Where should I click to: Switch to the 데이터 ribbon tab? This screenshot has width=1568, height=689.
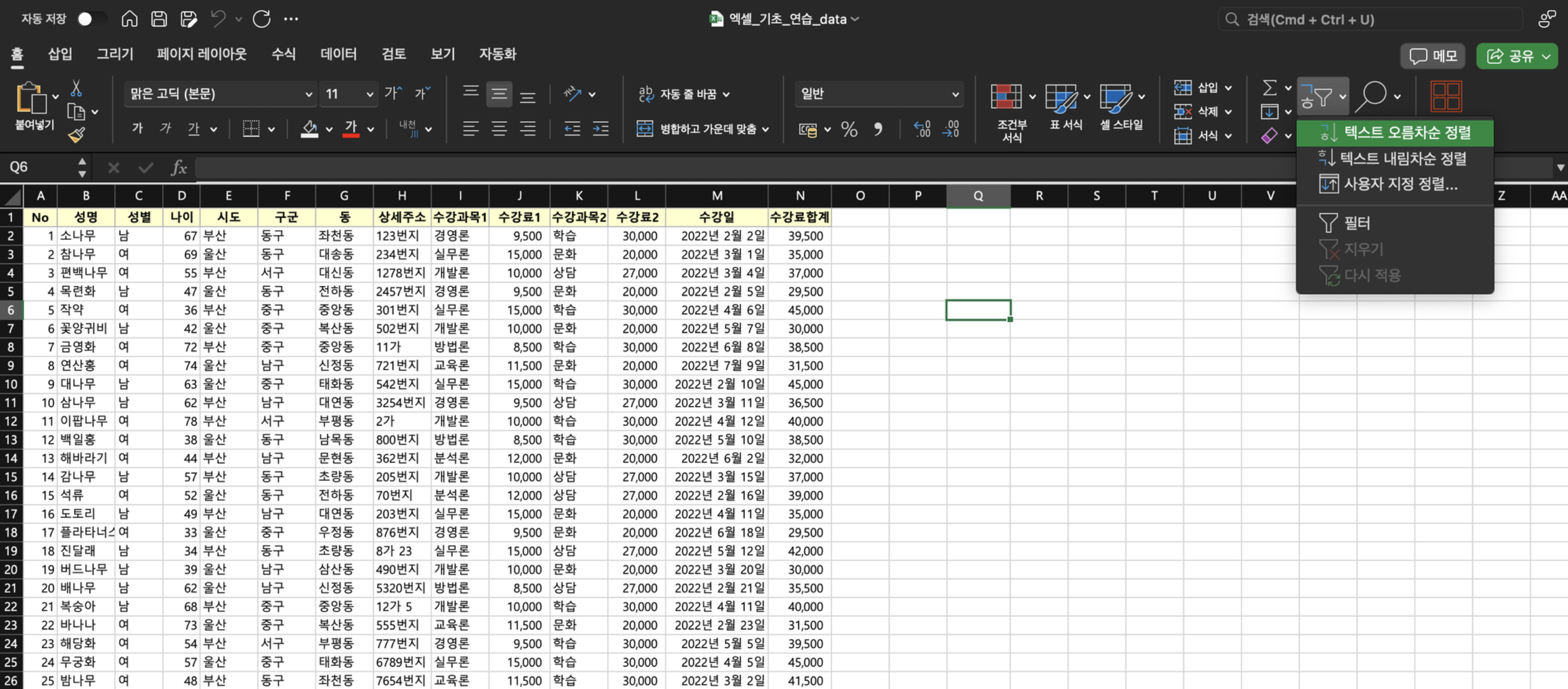(x=339, y=54)
